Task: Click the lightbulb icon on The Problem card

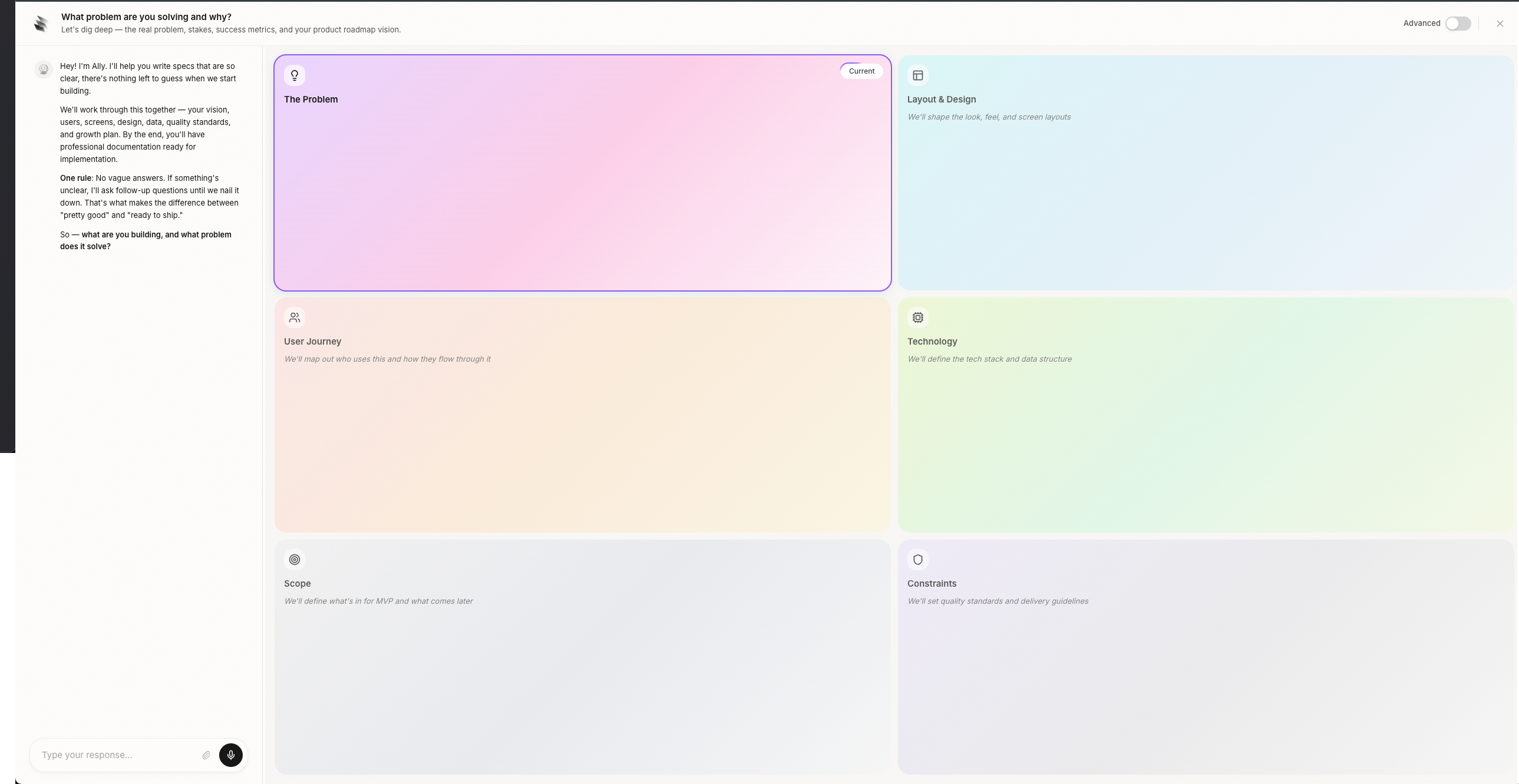Action: coord(295,75)
